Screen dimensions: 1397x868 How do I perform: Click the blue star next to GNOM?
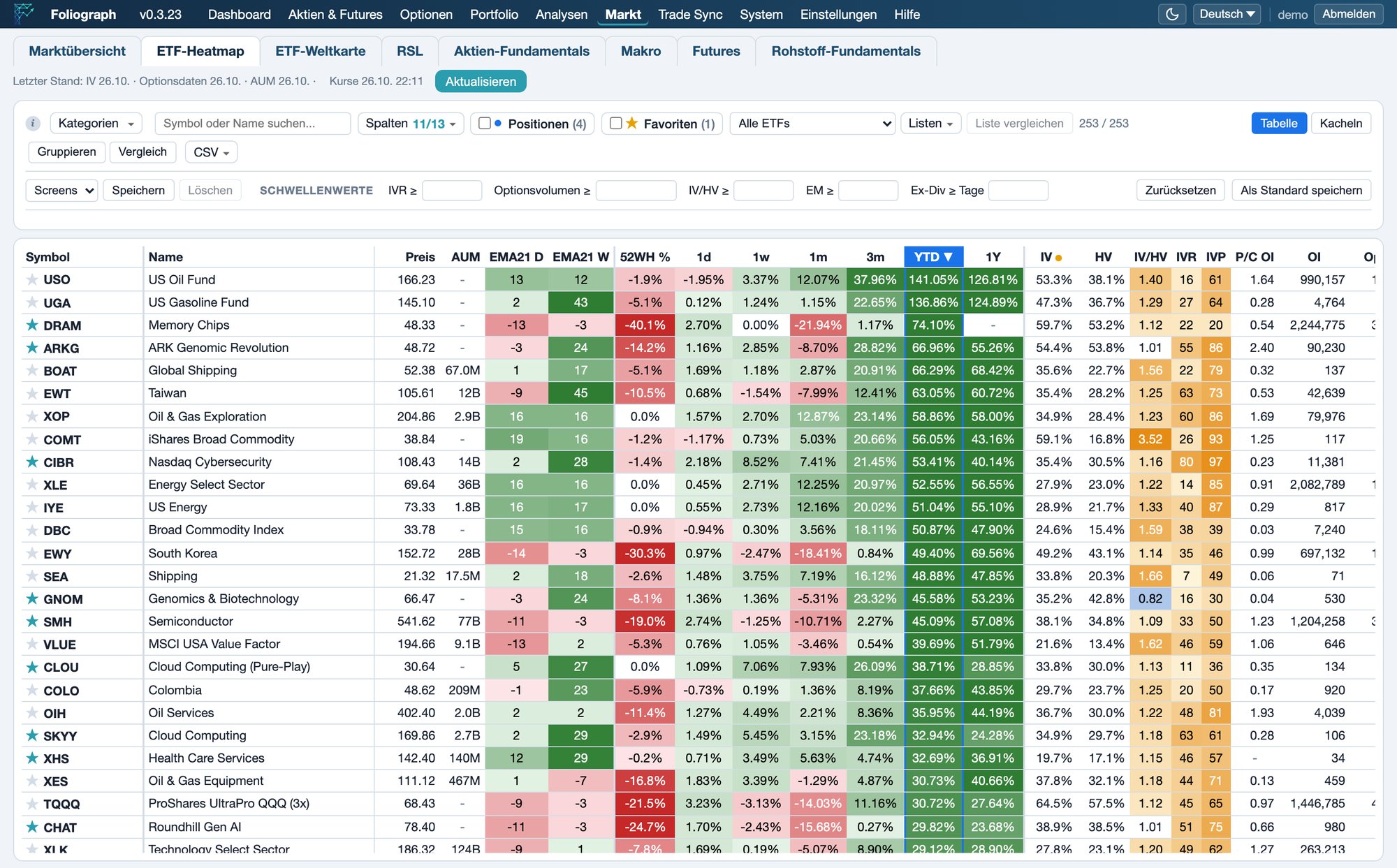pyautogui.click(x=32, y=598)
